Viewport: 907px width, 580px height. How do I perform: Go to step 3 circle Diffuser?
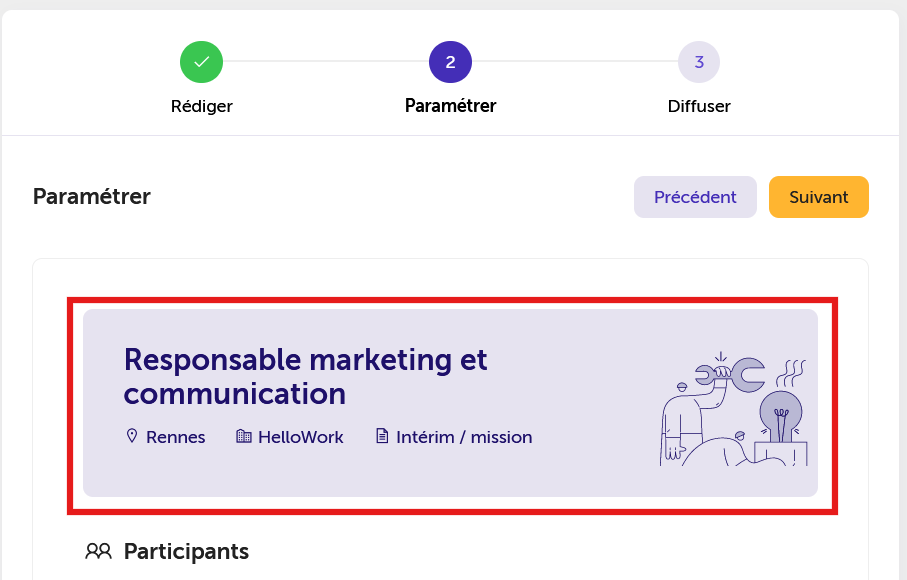[x=699, y=62]
